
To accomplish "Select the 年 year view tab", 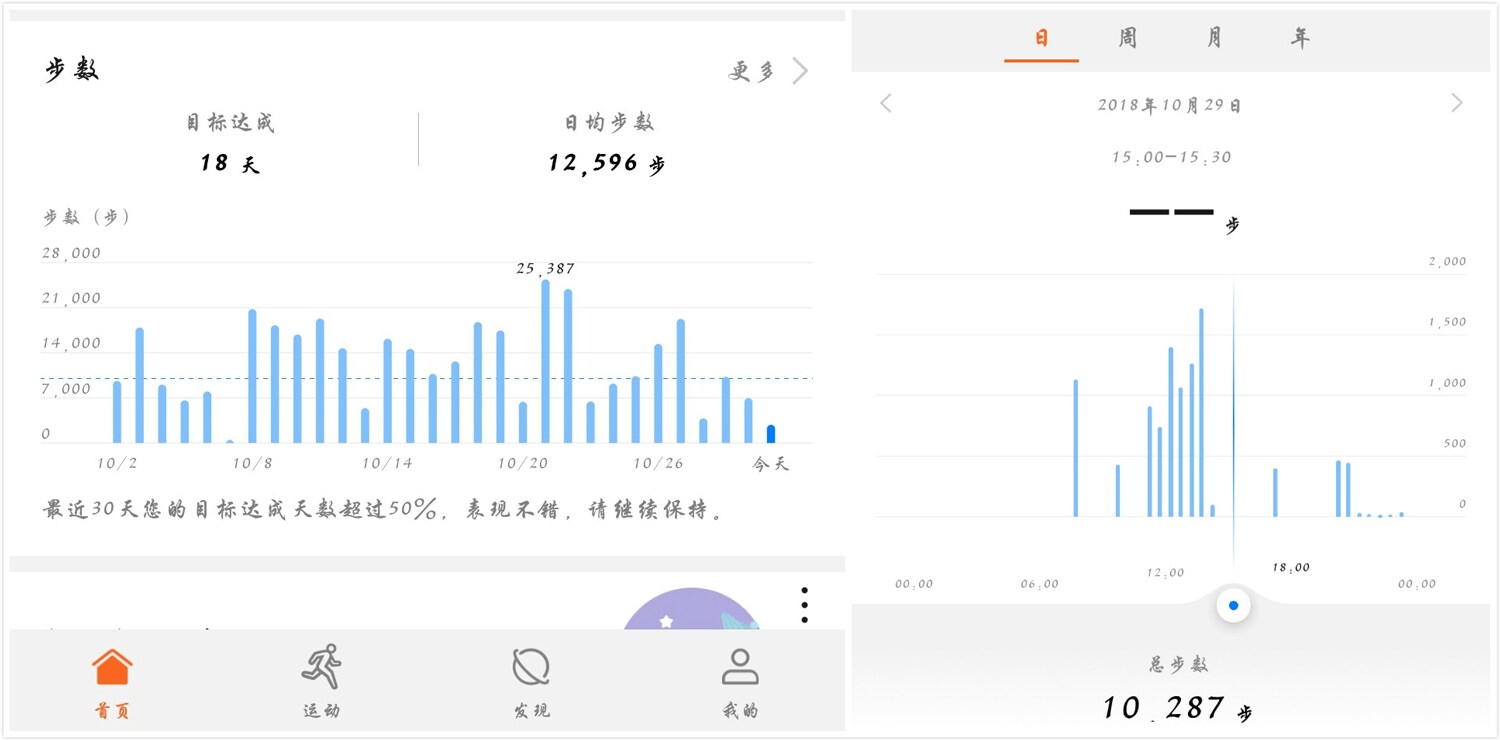I will (x=1300, y=39).
